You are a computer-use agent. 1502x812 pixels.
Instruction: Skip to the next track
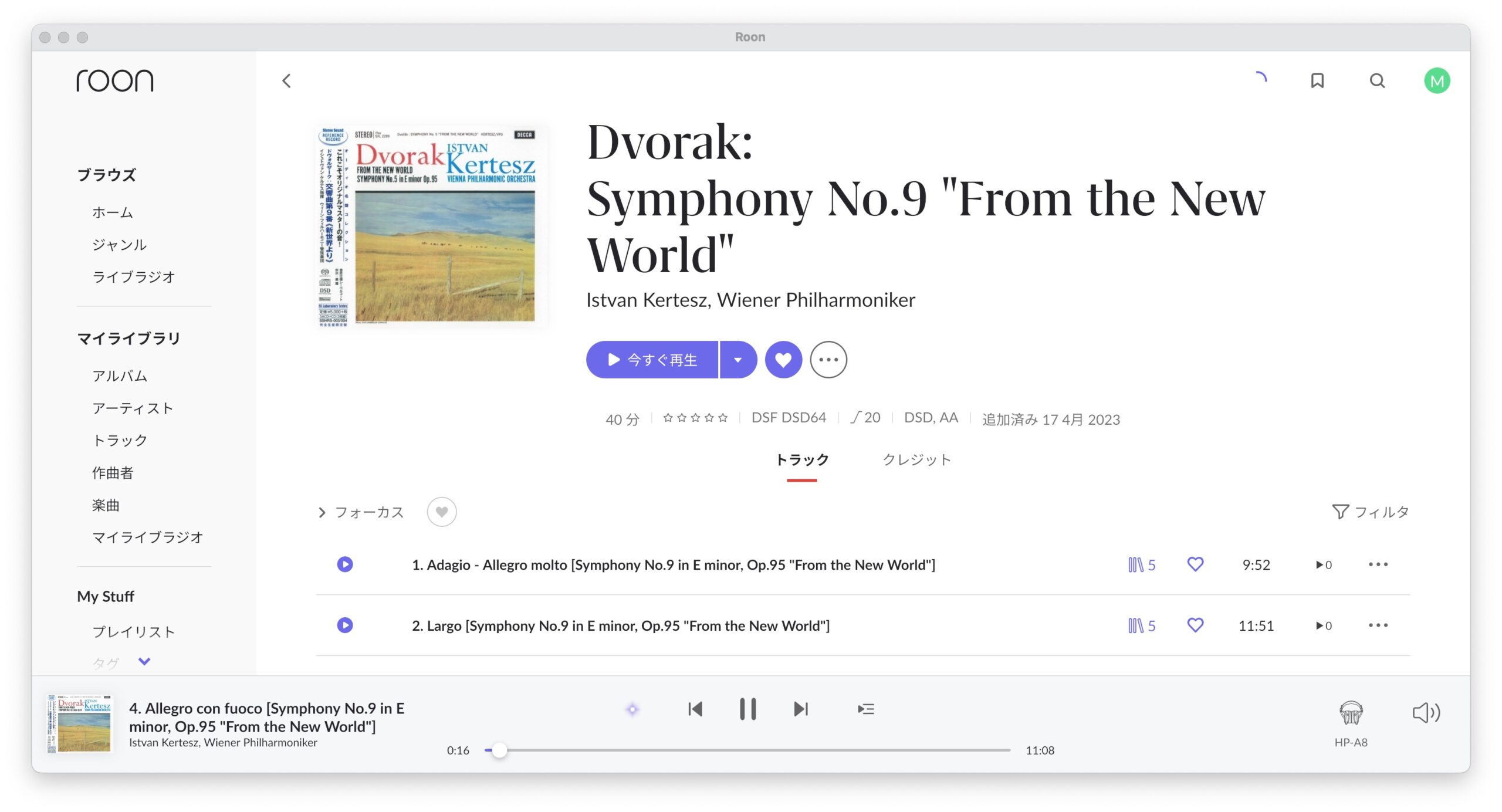(801, 709)
